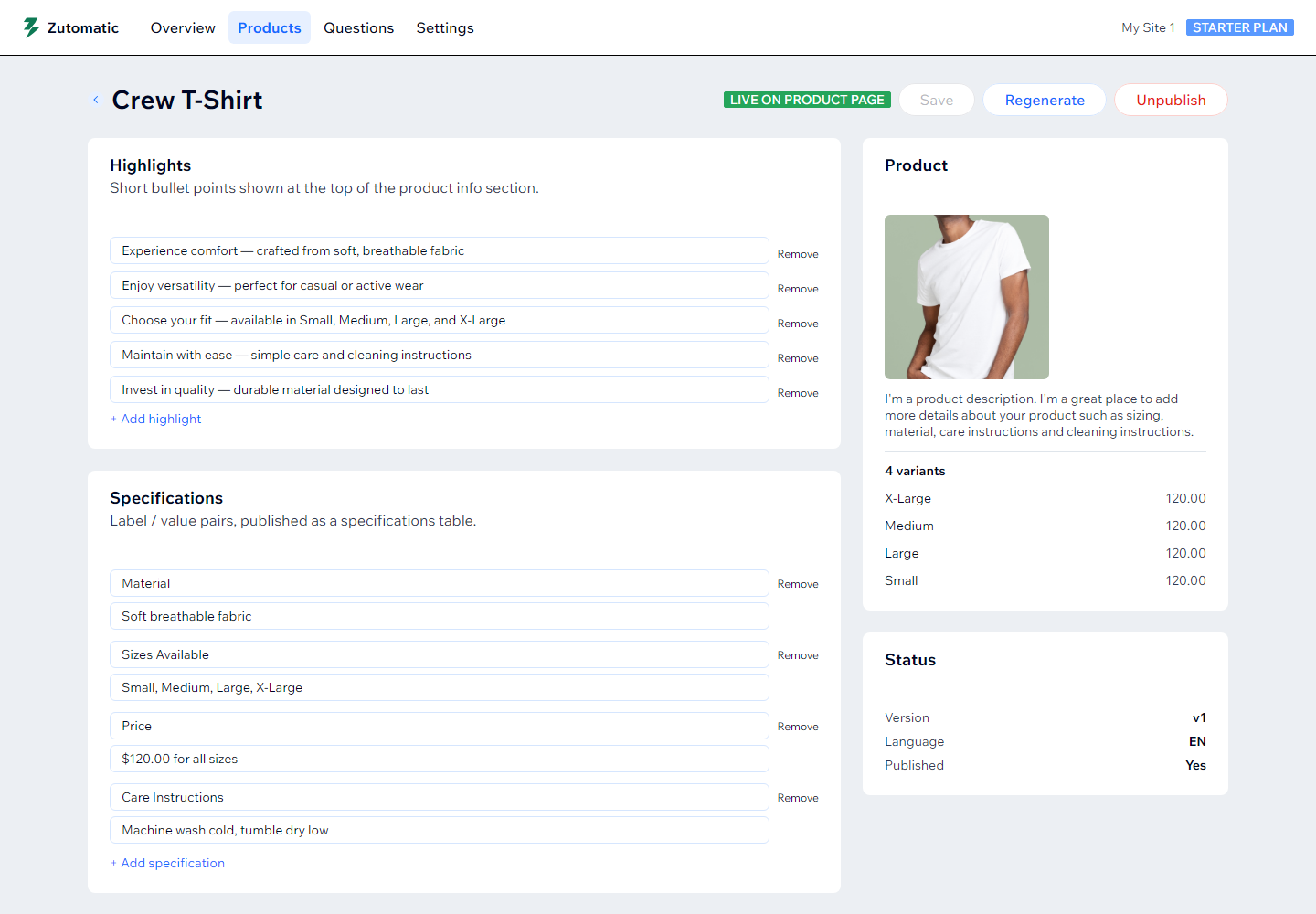Remove the 'Choose your fit' highlight
The width and height of the screenshot is (1316, 914).
pyautogui.click(x=798, y=324)
